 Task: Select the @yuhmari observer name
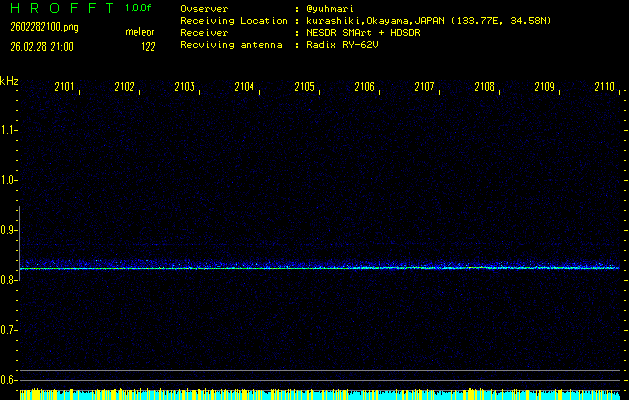point(333,8)
